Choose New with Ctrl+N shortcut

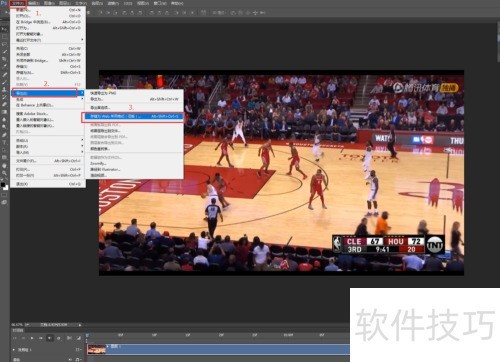tap(48, 10)
